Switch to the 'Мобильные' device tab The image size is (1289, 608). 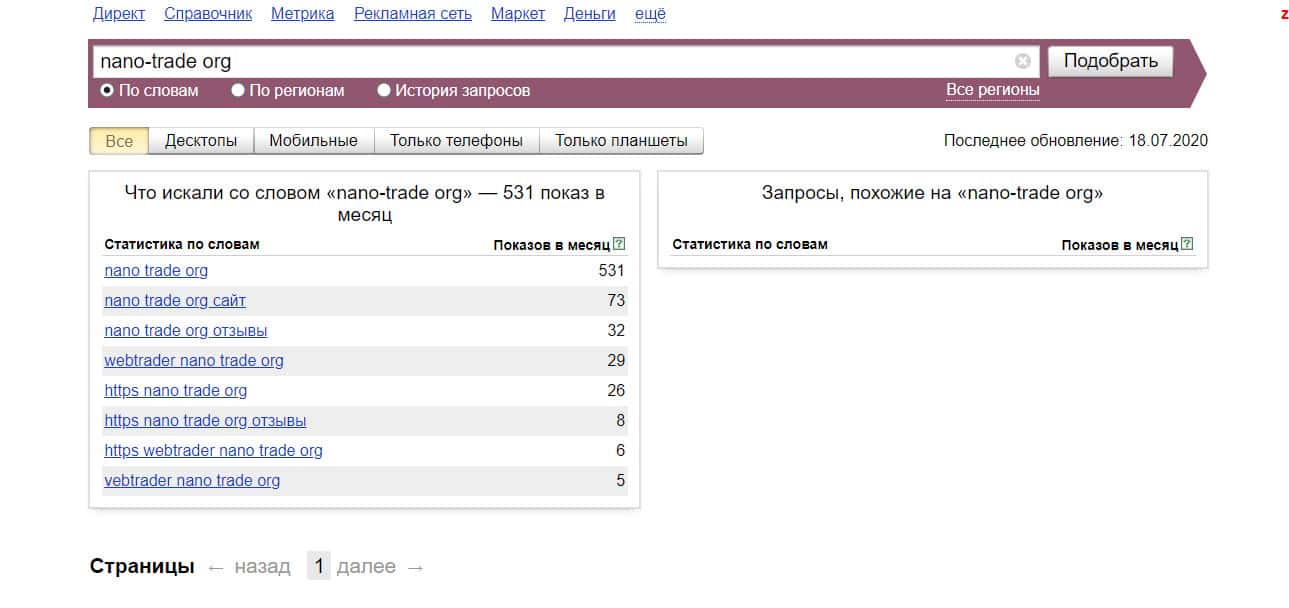click(313, 141)
